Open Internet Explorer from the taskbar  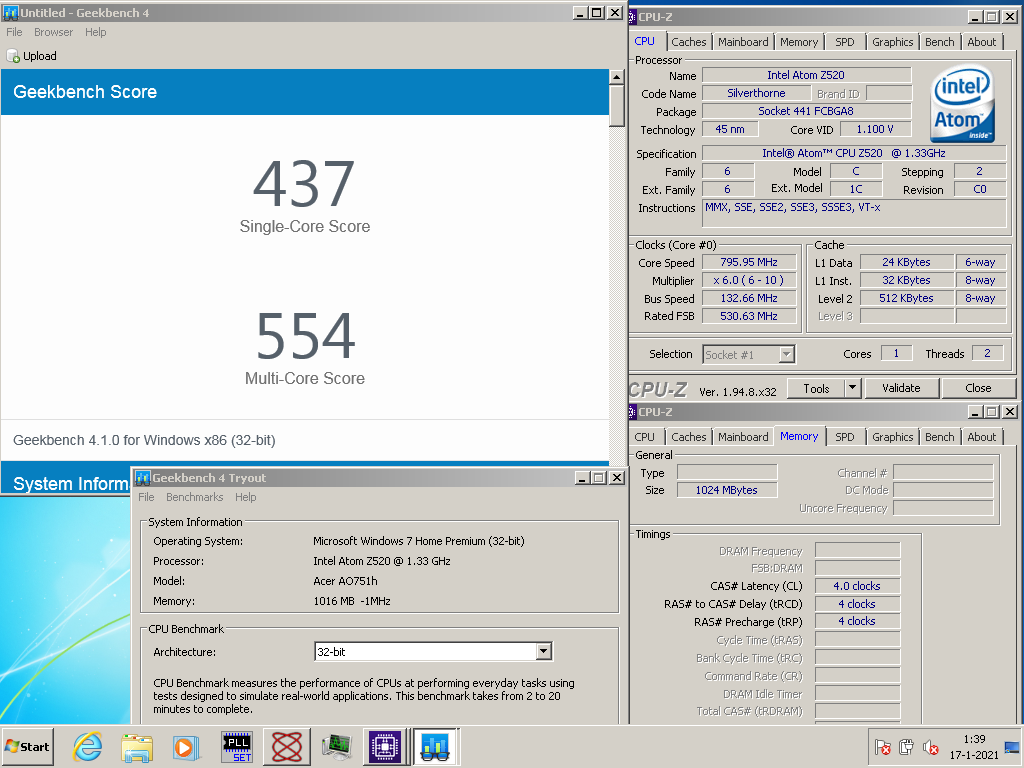88,746
